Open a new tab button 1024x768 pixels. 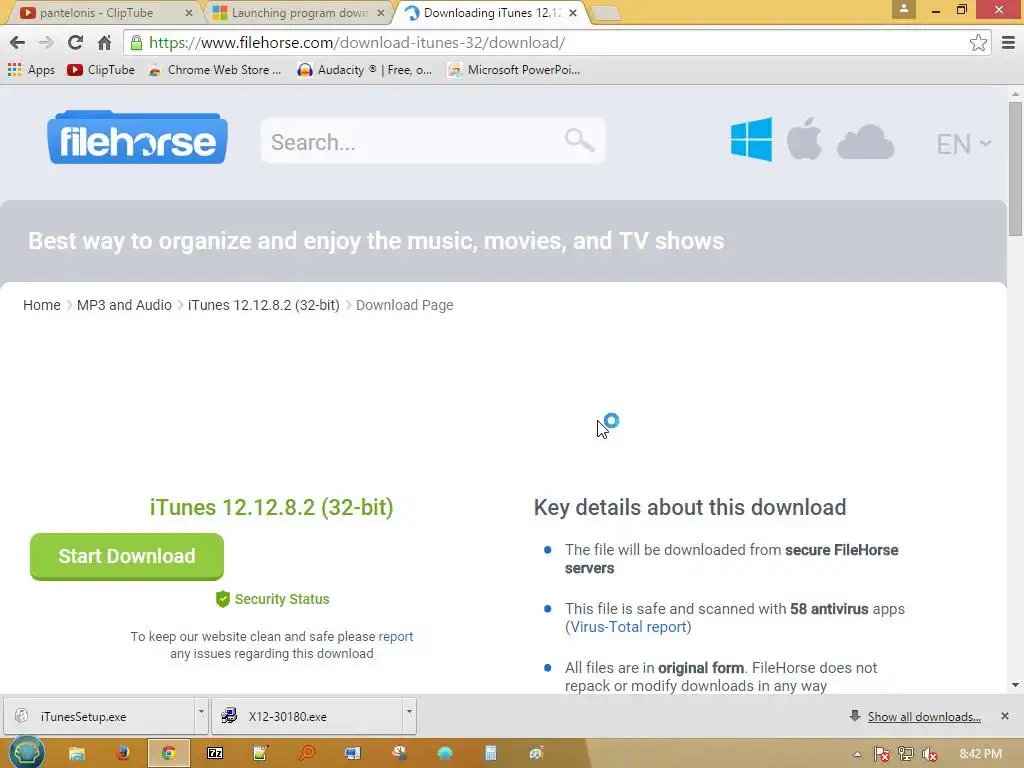coord(605,14)
